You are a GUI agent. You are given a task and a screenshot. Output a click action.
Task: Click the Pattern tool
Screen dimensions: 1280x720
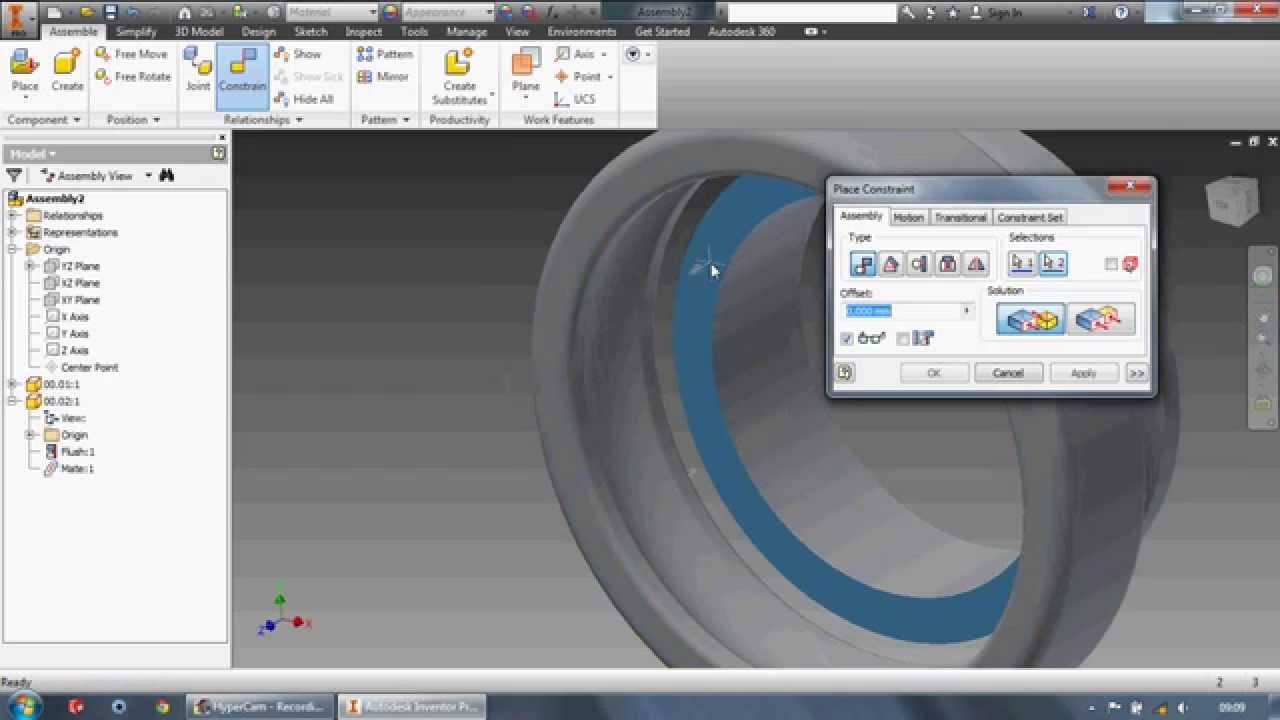[x=385, y=54]
